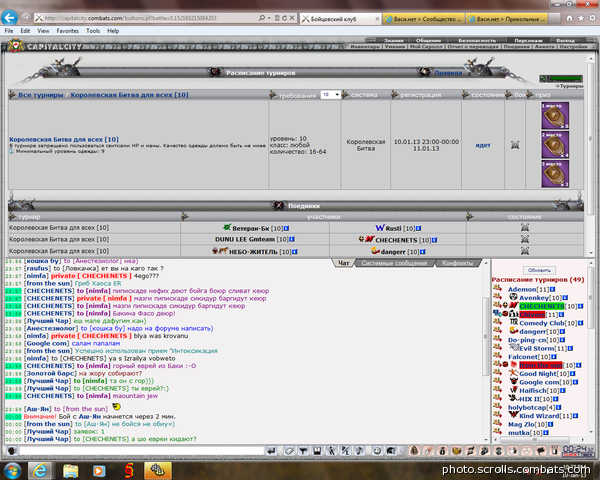Screen dimensions: 600x480
Task: Switch to Васи.нет Прикольные browser tab
Action: [507, 19]
